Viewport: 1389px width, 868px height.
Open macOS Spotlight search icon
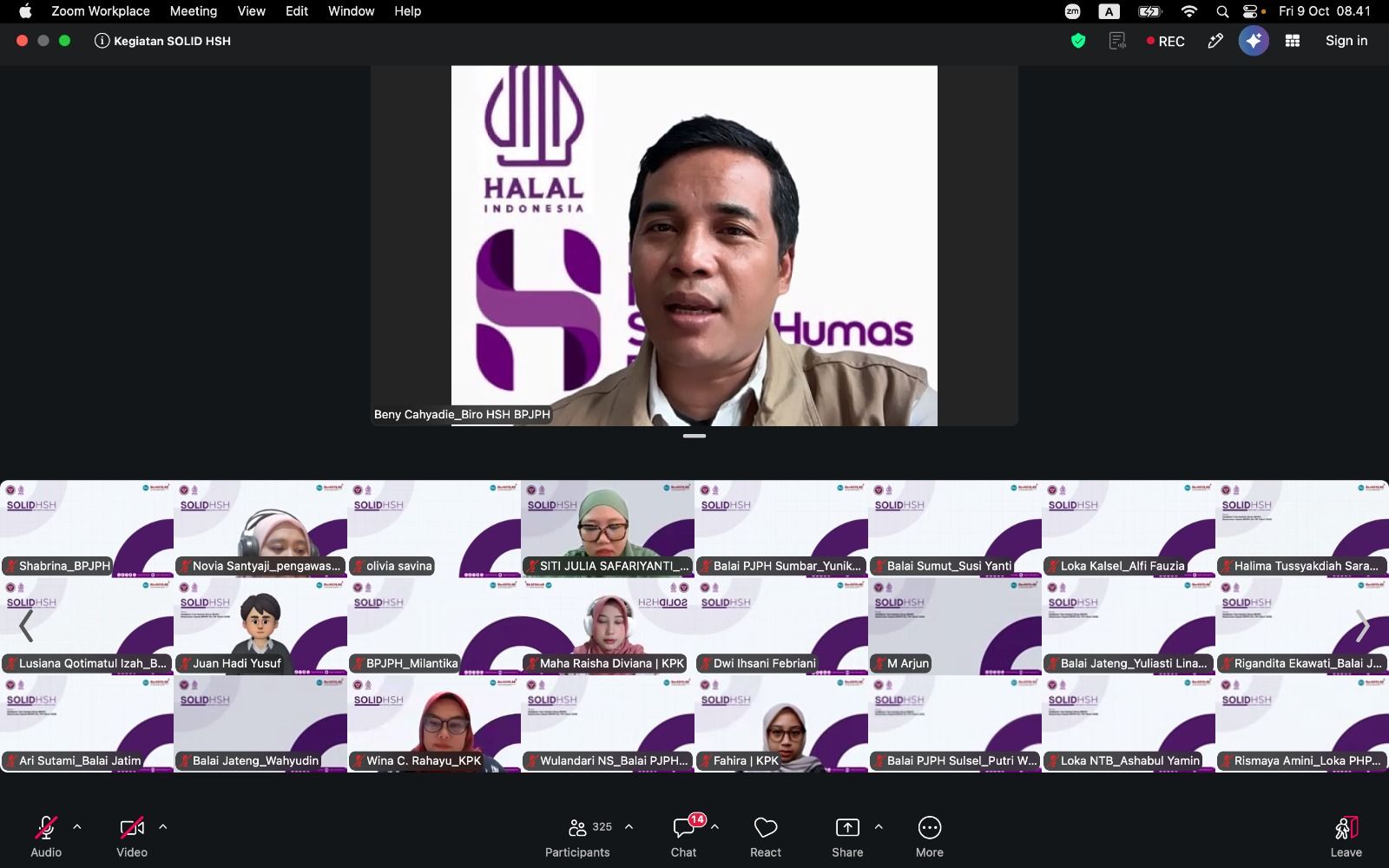[1222, 11]
